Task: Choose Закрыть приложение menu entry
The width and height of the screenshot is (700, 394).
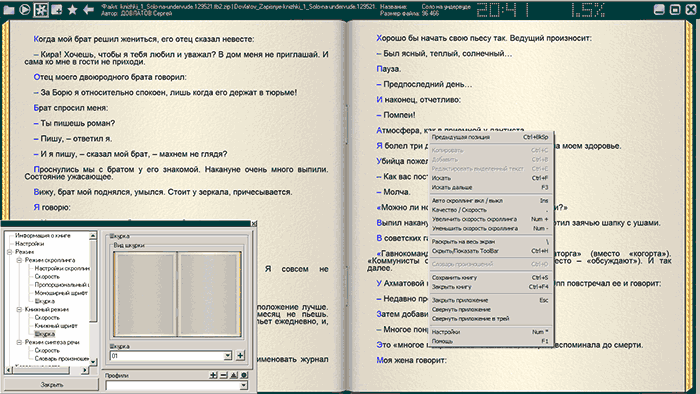Action: pos(490,300)
